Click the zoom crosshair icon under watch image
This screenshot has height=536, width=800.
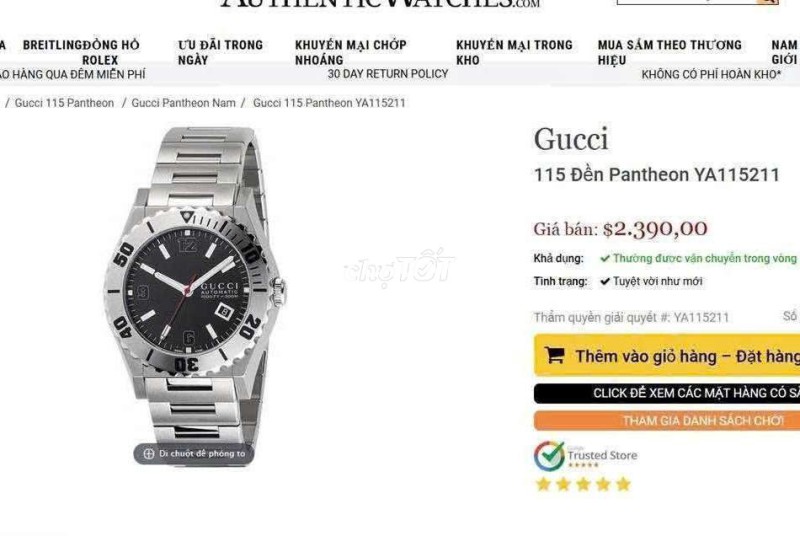[148, 453]
